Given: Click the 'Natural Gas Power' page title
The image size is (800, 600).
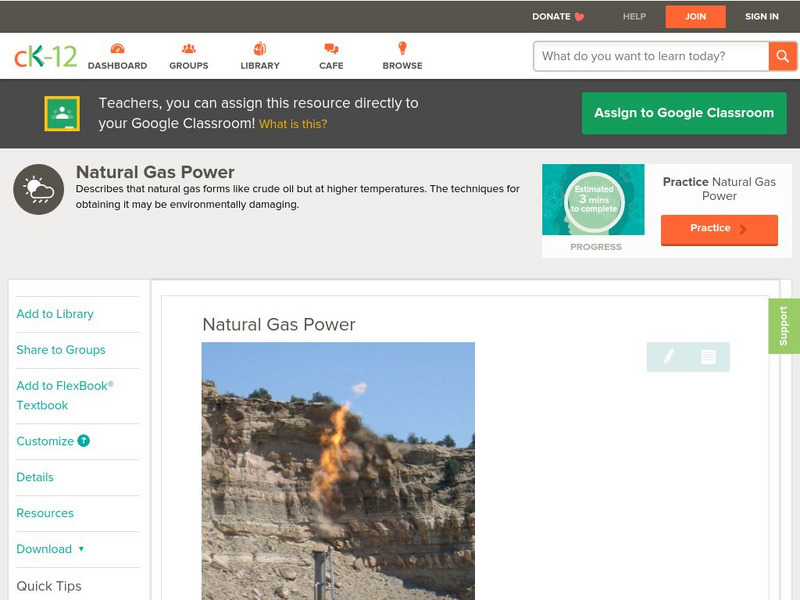Looking at the screenshot, I should [x=155, y=172].
